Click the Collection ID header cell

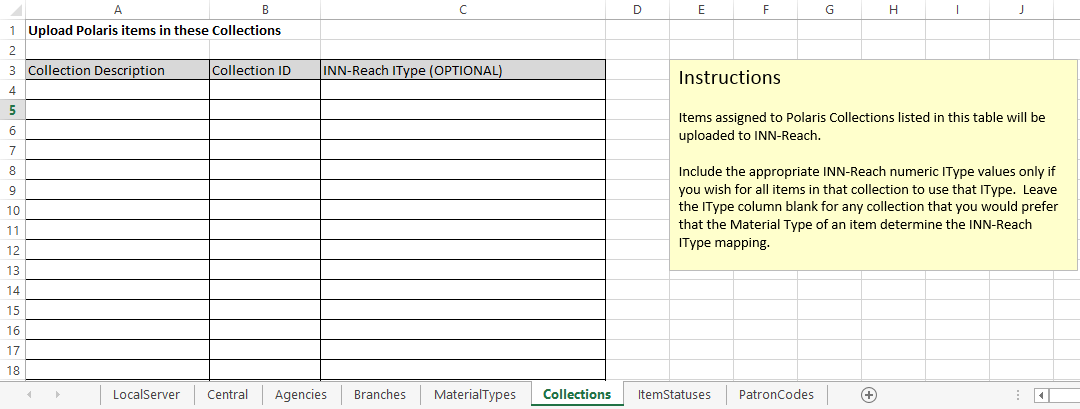point(264,70)
